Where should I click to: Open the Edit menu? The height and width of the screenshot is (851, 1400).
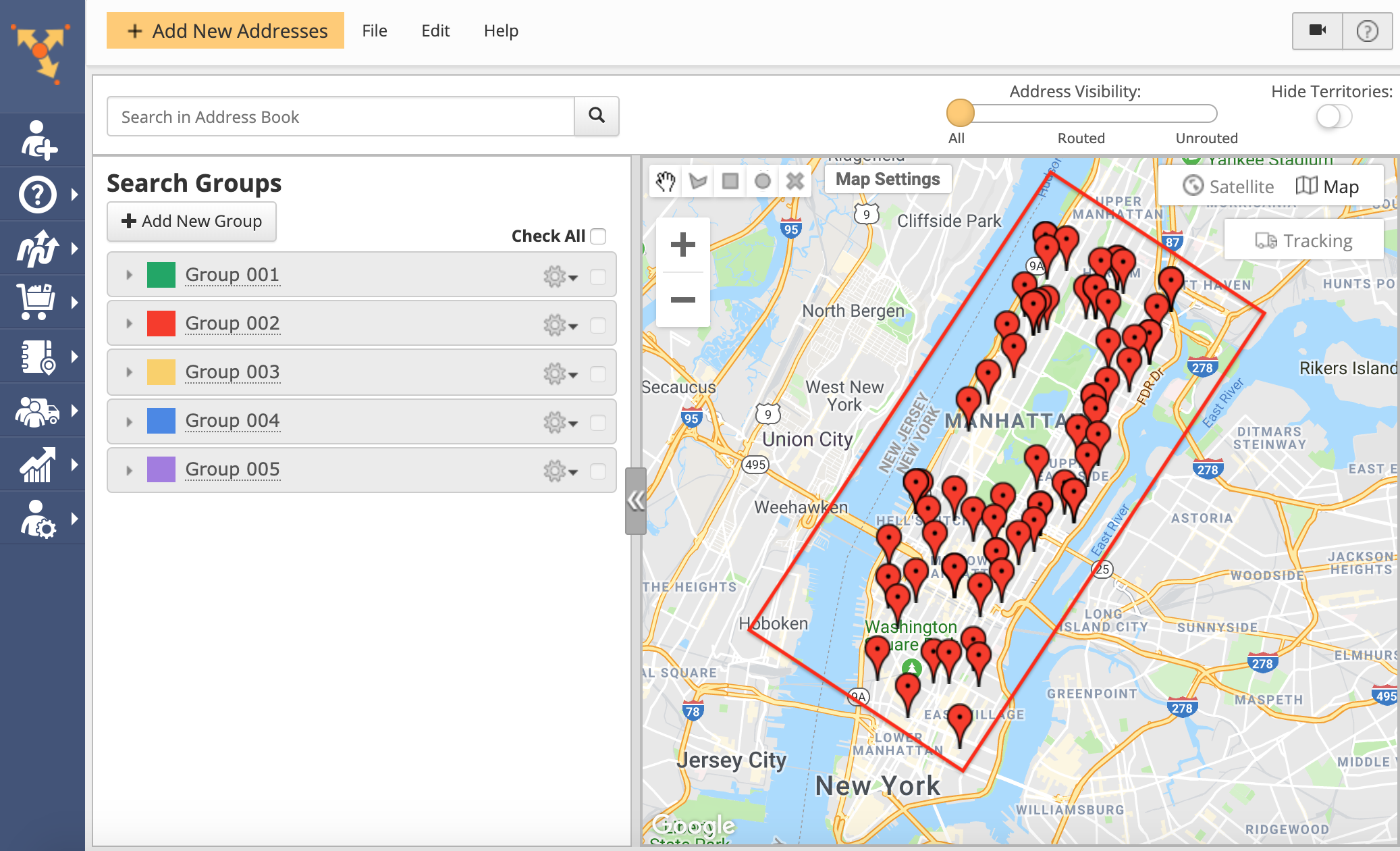coord(435,31)
